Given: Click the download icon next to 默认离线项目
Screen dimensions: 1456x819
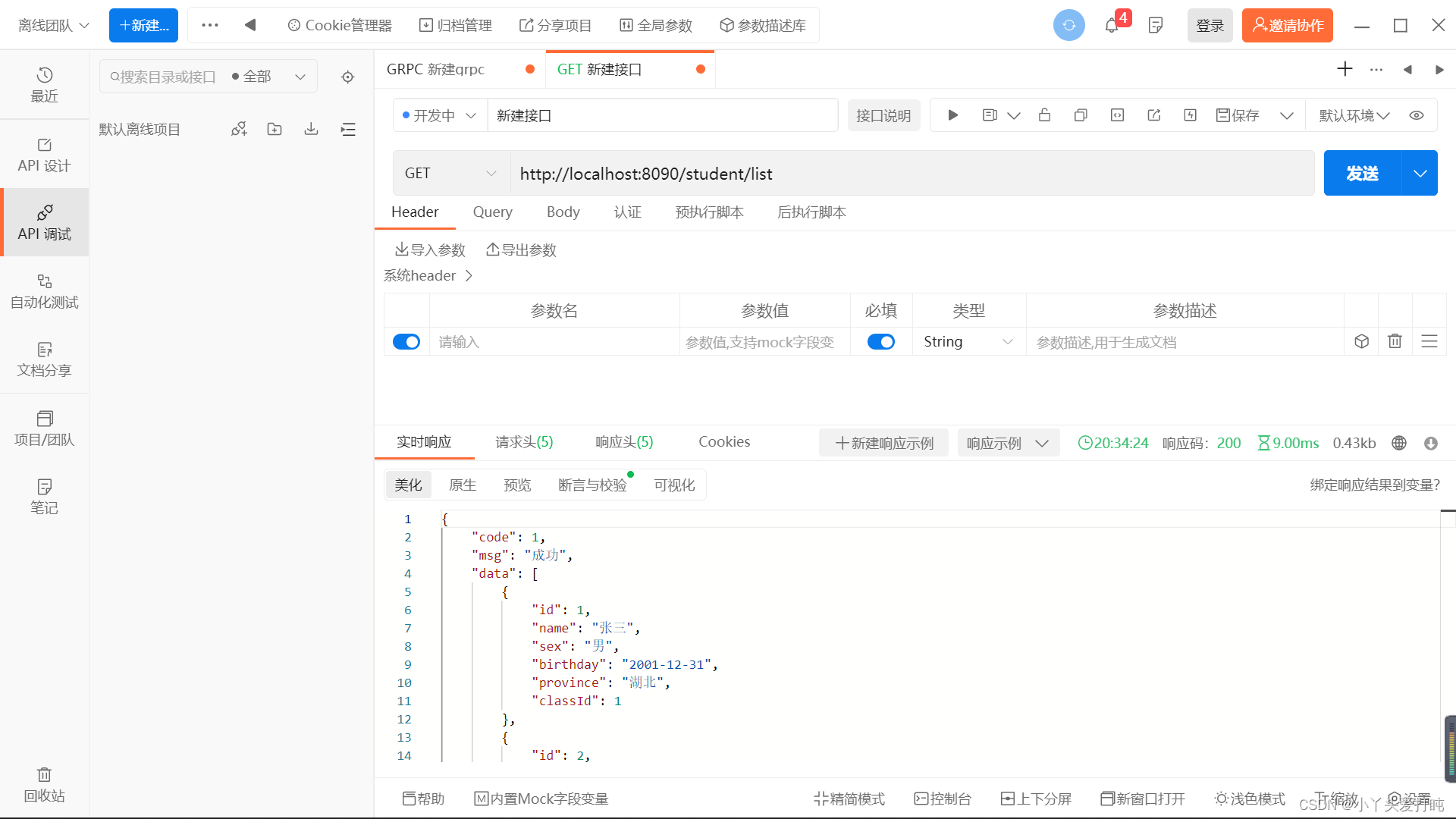Looking at the screenshot, I should point(311,129).
